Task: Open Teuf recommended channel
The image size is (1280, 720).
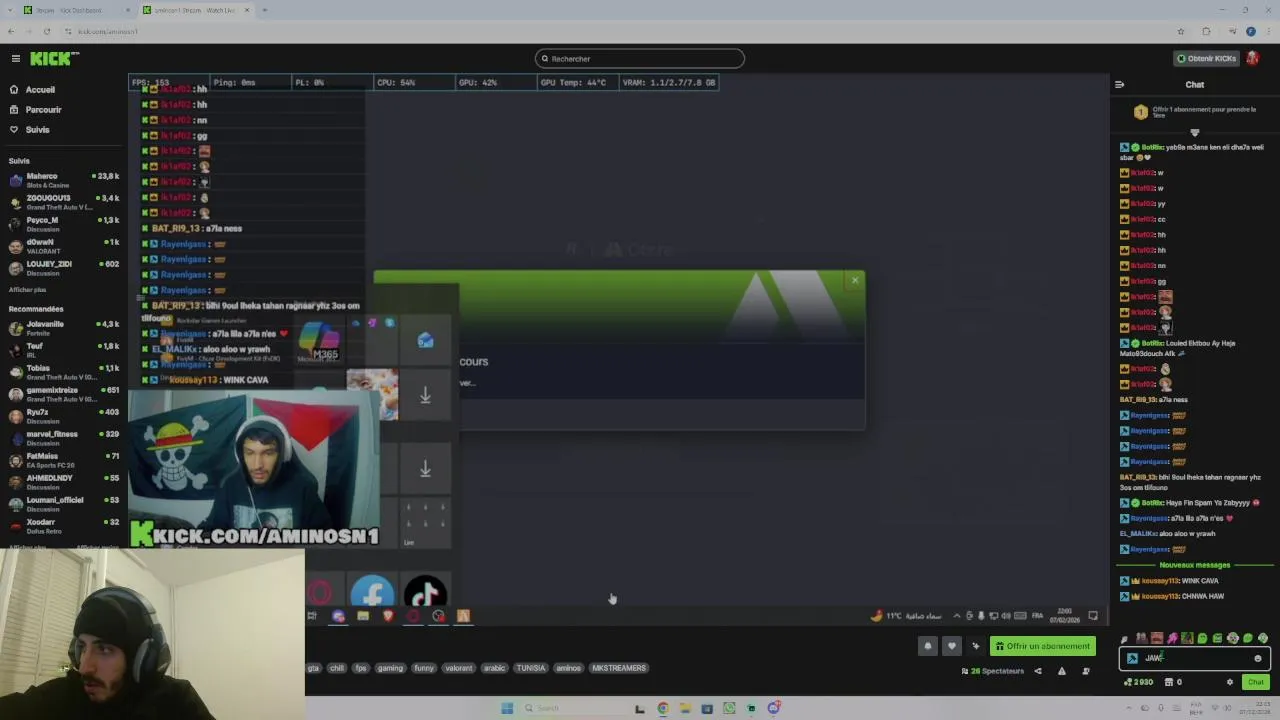Action: [64, 350]
